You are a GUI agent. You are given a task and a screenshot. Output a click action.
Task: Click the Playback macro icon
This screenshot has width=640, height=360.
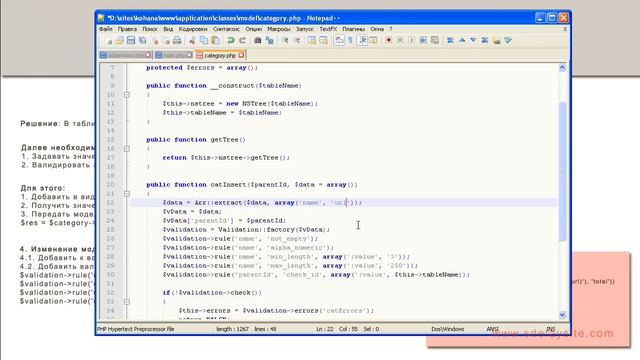pyautogui.click(x=411, y=40)
